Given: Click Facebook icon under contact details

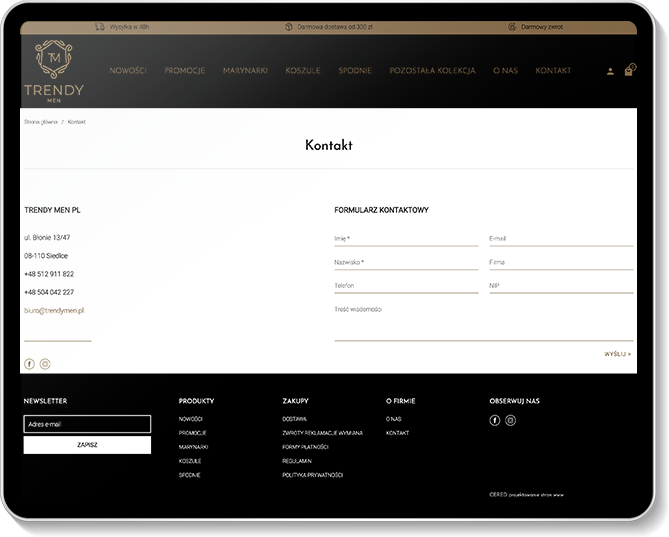Looking at the screenshot, I should coord(30,364).
